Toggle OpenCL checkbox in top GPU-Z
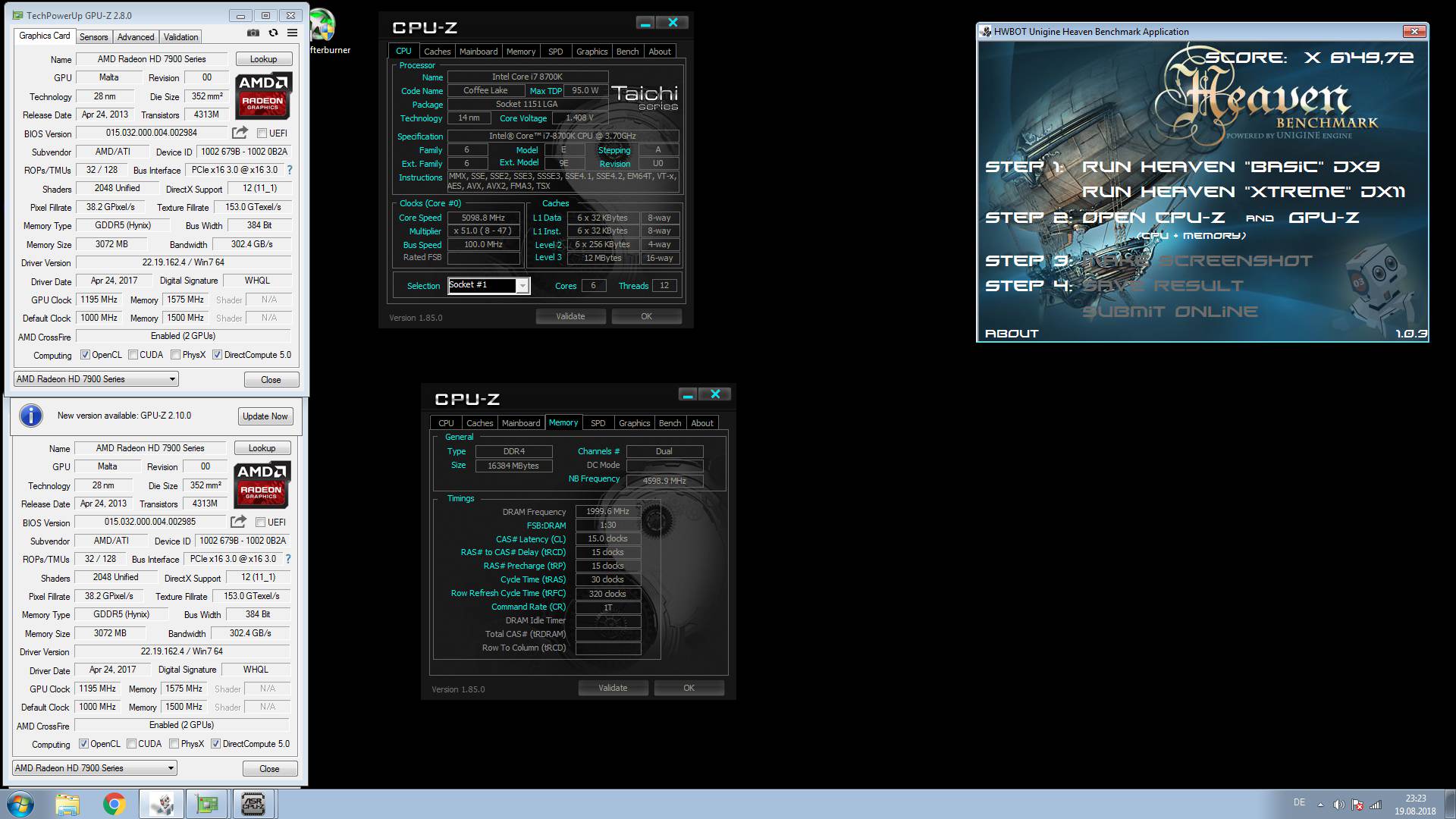Image resolution: width=1456 pixels, height=819 pixels. pyautogui.click(x=85, y=355)
